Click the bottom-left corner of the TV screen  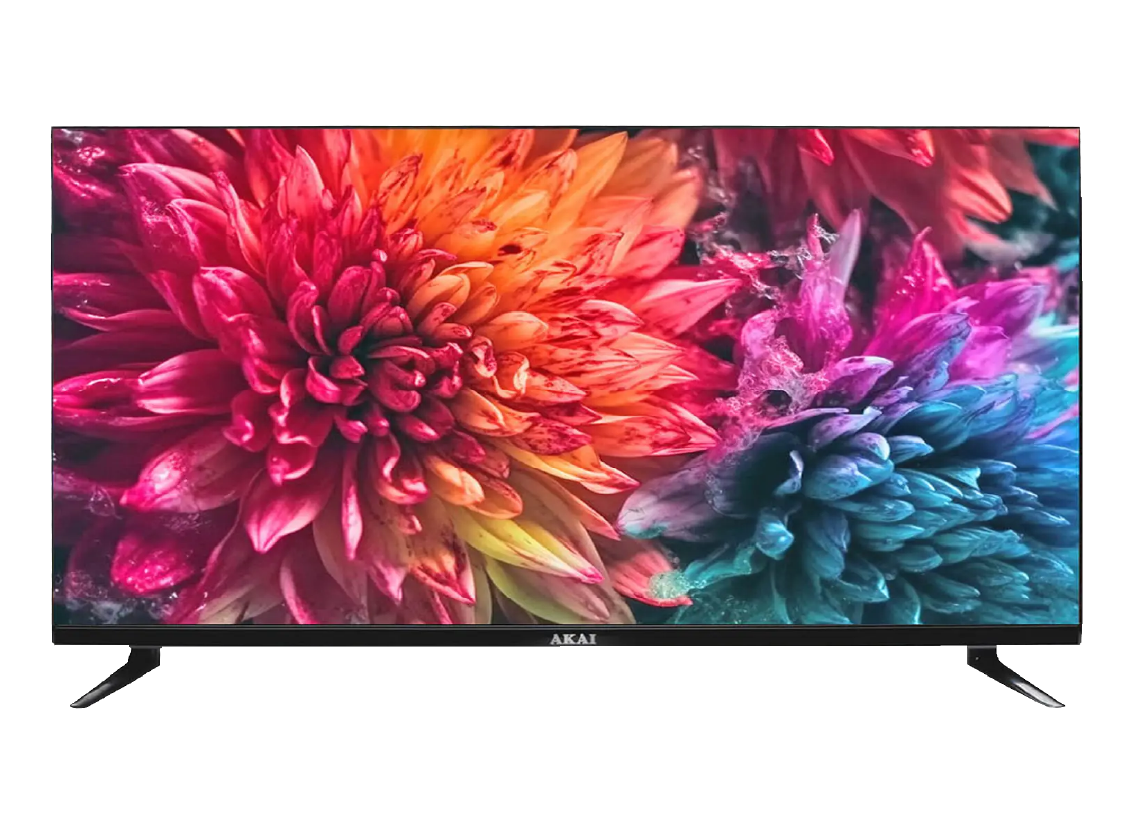coord(58,620)
